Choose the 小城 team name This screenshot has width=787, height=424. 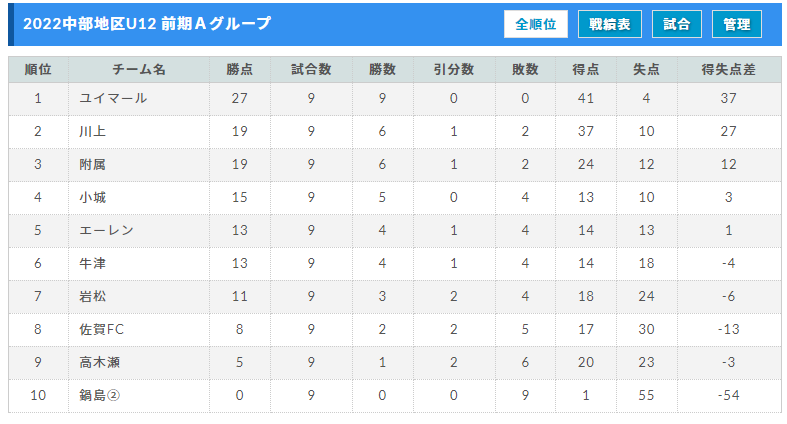click(93, 197)
